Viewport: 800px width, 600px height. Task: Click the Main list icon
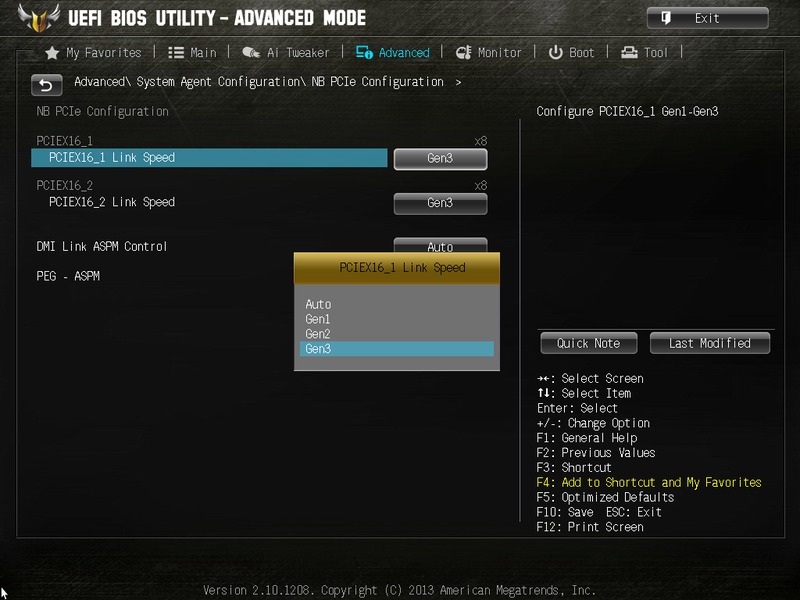click(176, 53)
